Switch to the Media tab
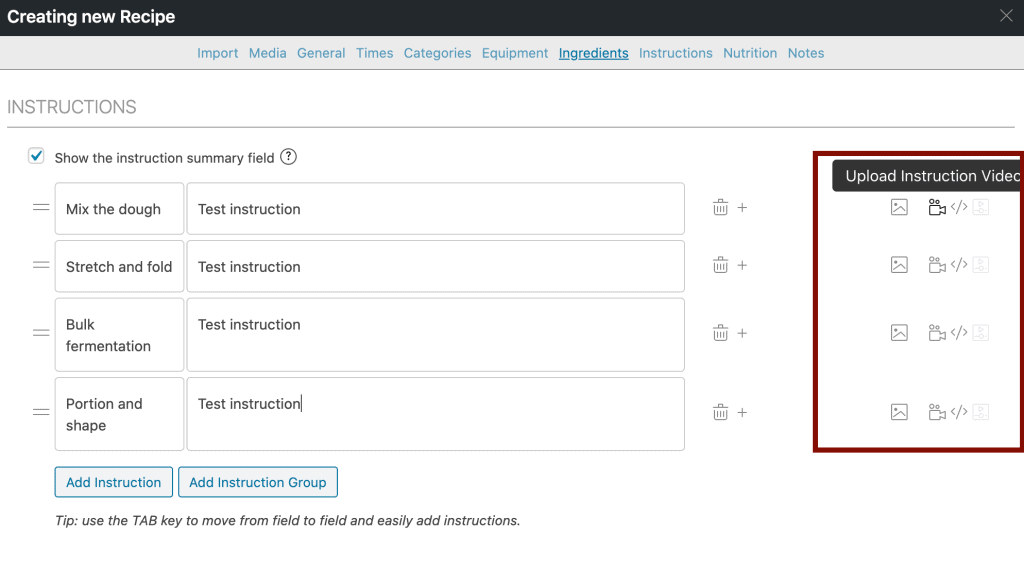Screen dimensions: 1024x586 268,53
